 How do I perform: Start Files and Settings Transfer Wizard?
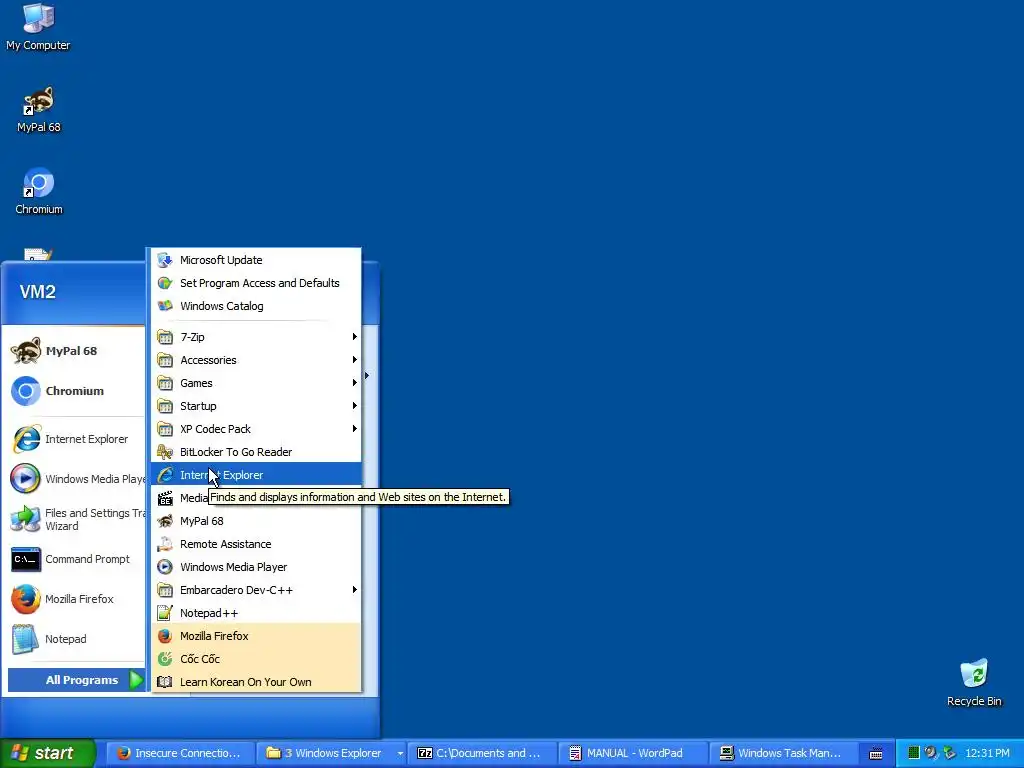tap(76, 519)
